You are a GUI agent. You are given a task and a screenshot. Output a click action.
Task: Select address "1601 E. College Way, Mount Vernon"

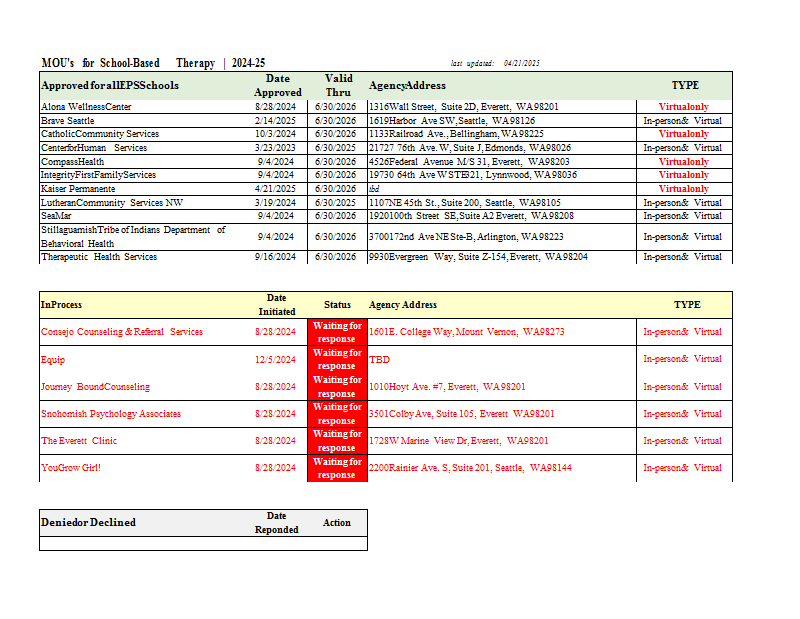coord(467,332)
